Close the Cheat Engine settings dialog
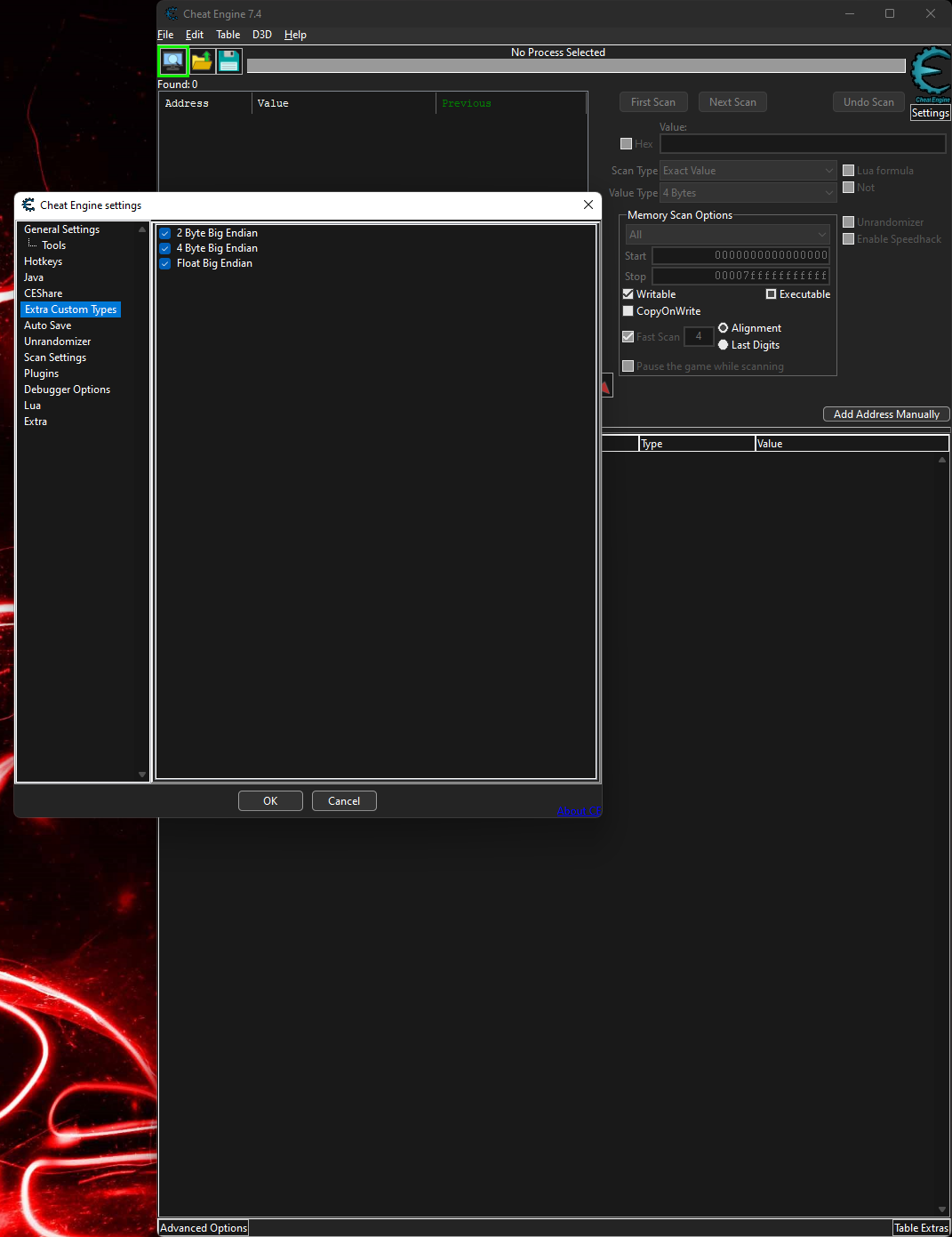The height and width of the screenshot is (1237, 952). pyautogui.click(x=588, y=205)
